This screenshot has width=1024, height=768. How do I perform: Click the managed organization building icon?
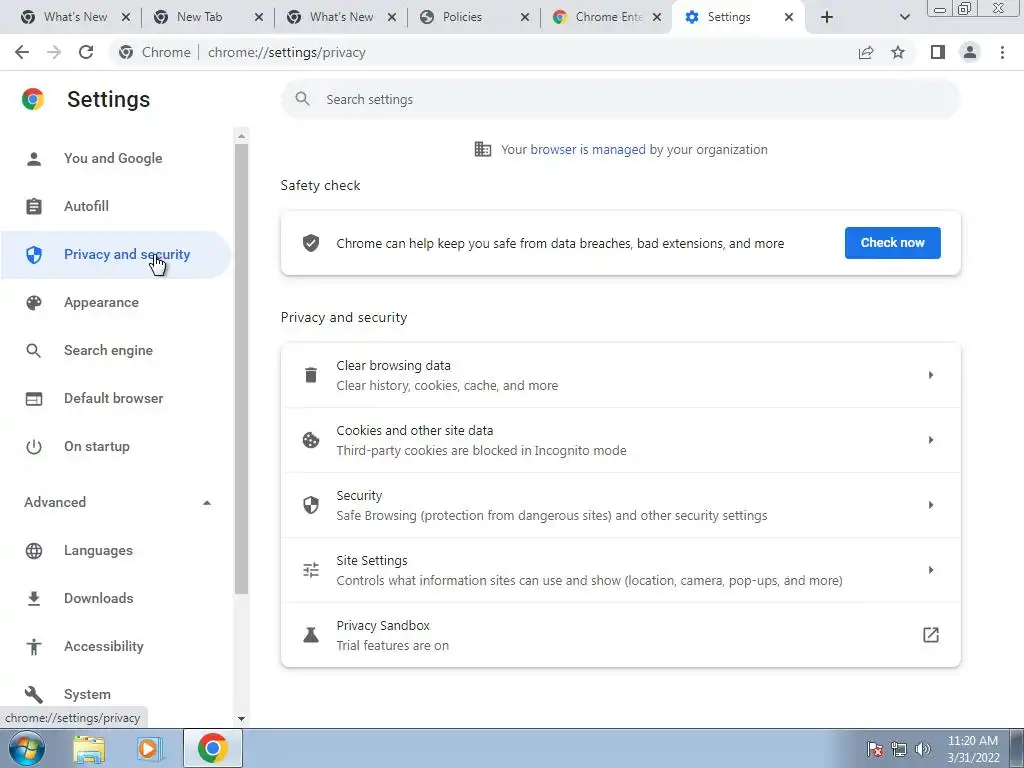coord(483,149)
